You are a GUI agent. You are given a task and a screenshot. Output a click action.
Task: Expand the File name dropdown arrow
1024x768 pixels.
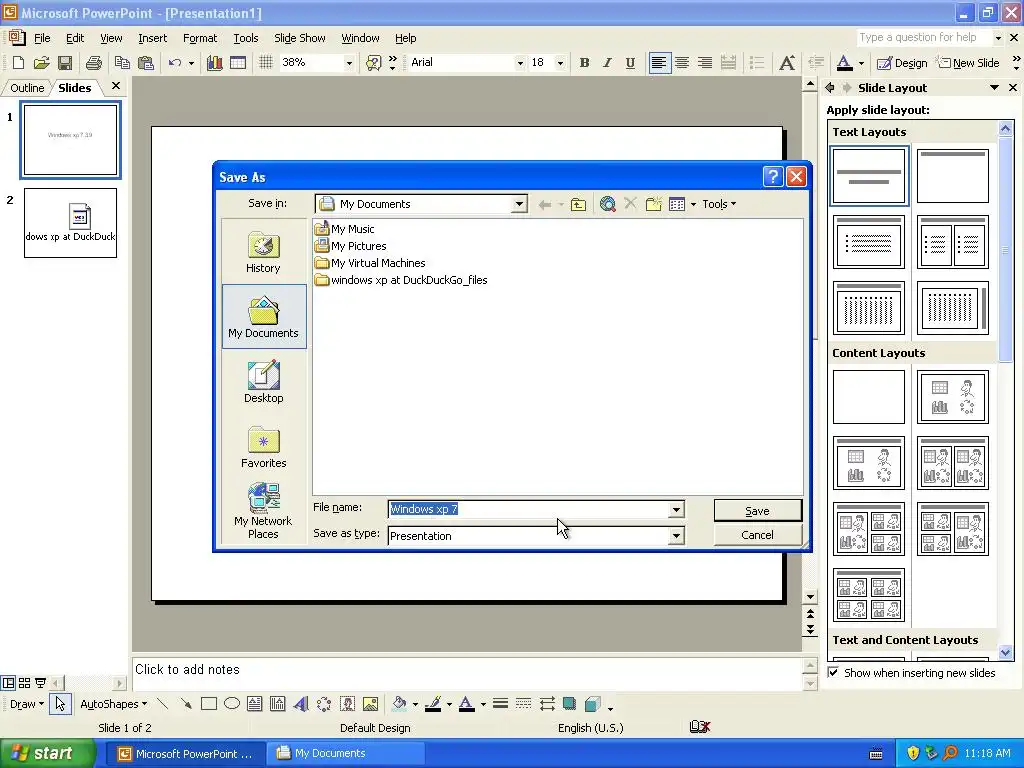(x=676, y=509)
